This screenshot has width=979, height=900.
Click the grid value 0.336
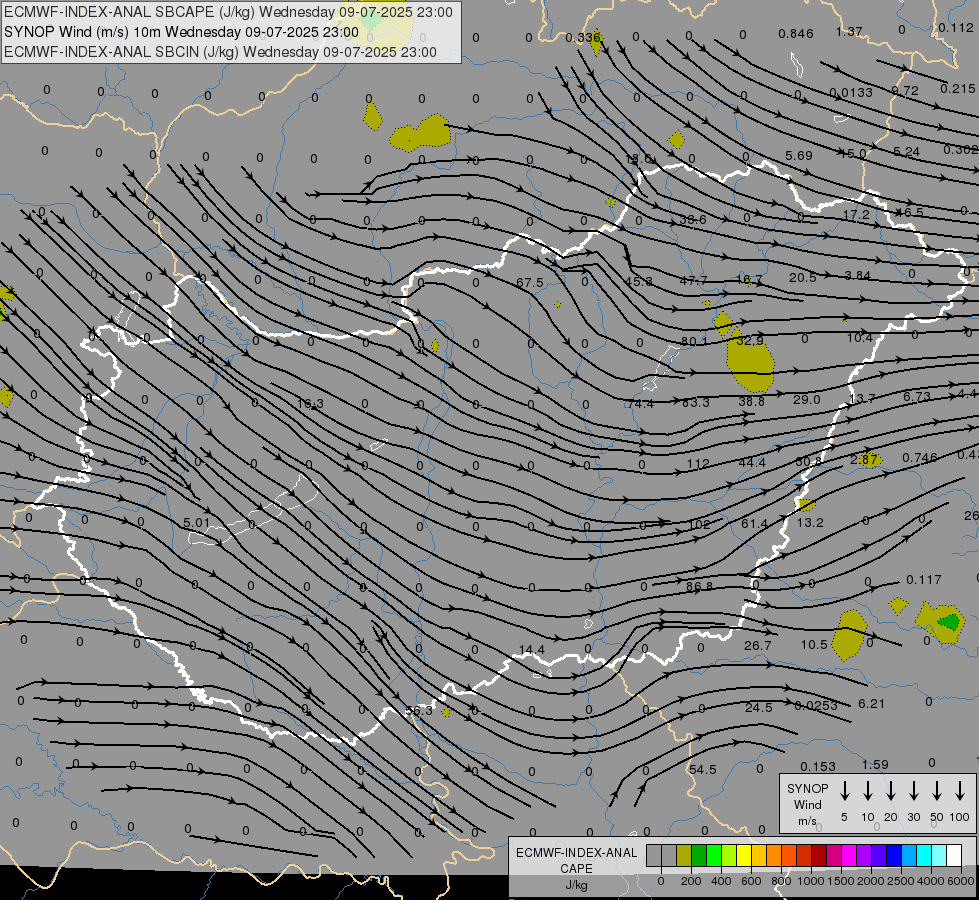[x=583, y=37]
